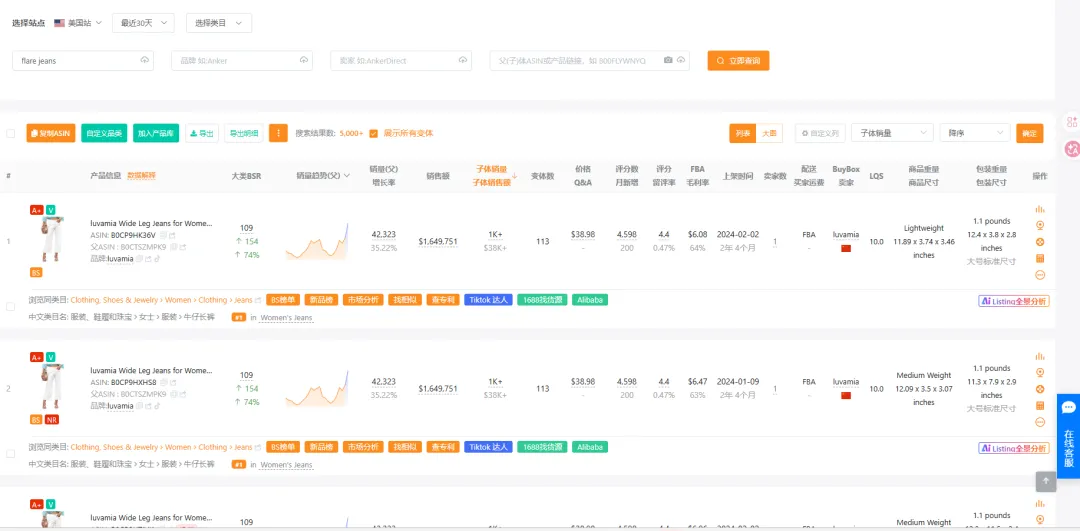The image size is (1080, 531).
Task: Open bar chart icon for ASIN B0CP9HXHS8 row
Action: tap(1040, 357)
